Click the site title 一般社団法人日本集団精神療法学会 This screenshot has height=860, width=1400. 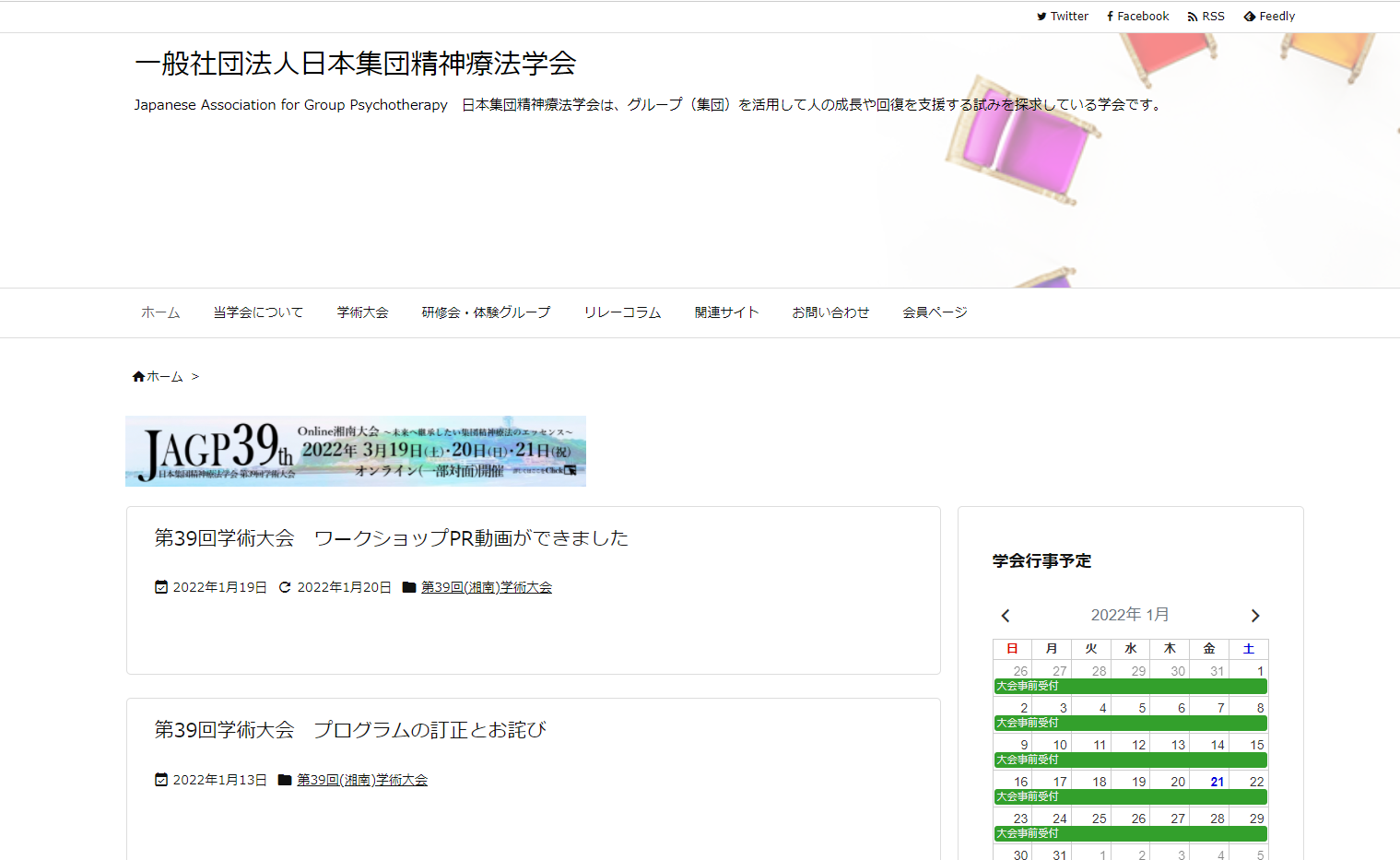click(355, 64)
